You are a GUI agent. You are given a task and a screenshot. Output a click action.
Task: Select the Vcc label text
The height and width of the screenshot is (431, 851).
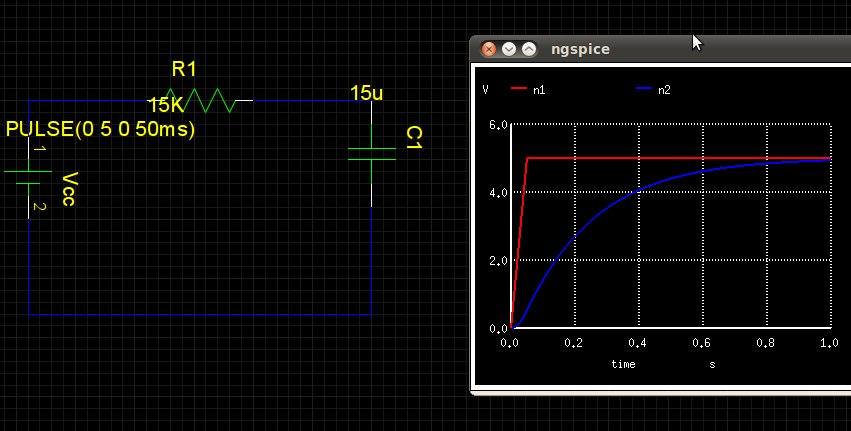68,188
